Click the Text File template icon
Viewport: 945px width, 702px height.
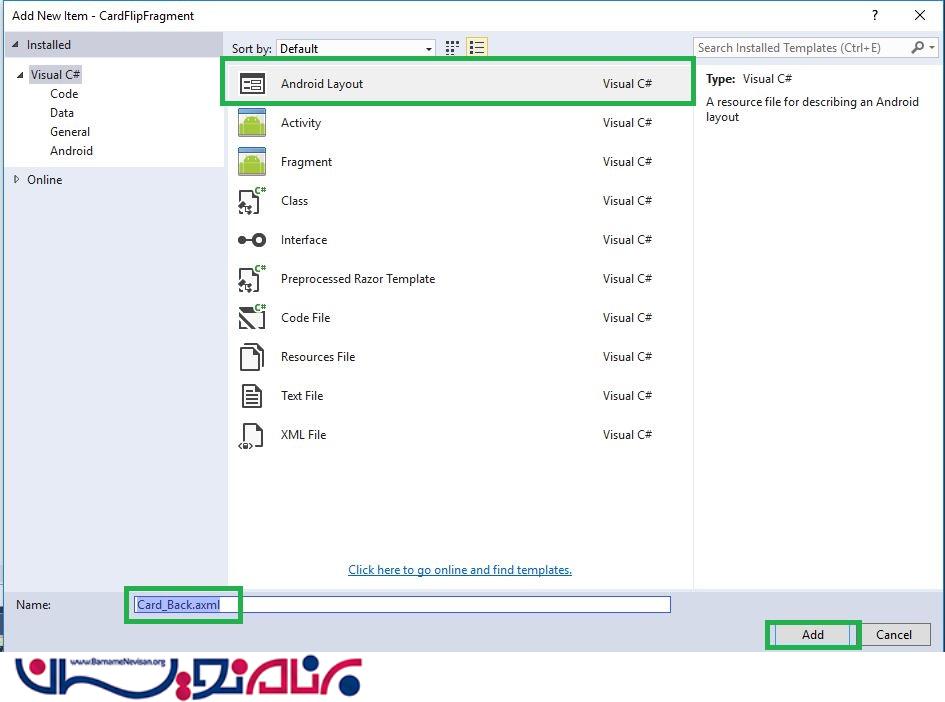(x=252, y=396)
